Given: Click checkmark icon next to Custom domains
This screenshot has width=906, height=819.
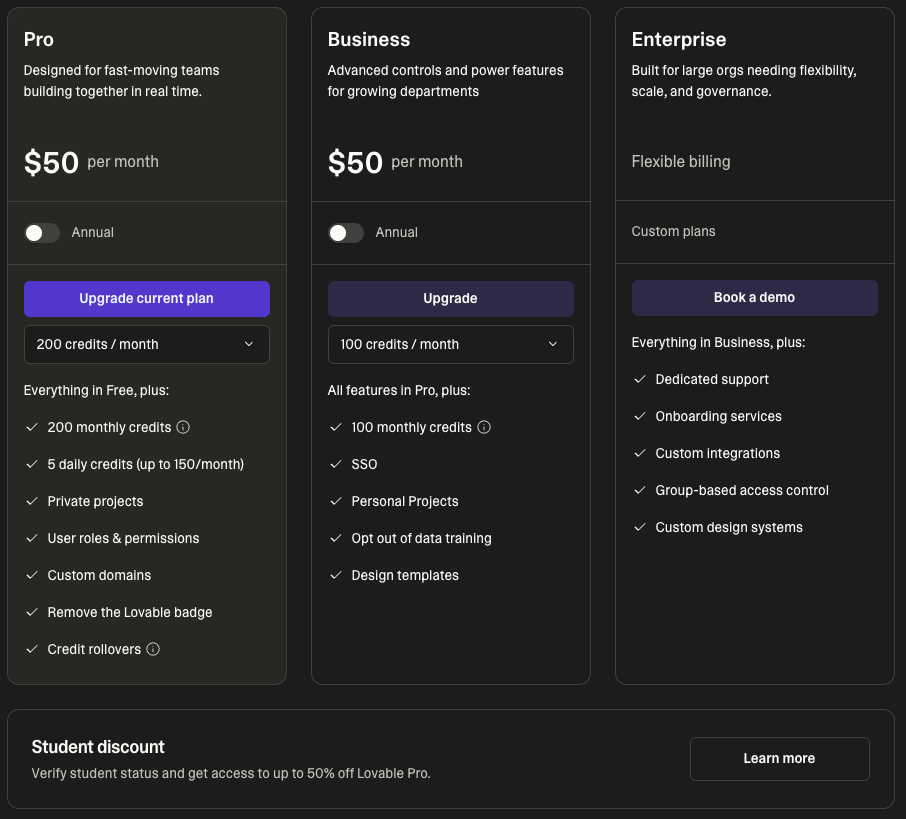Looking at the screenshot, I should [x=32, y=575].
